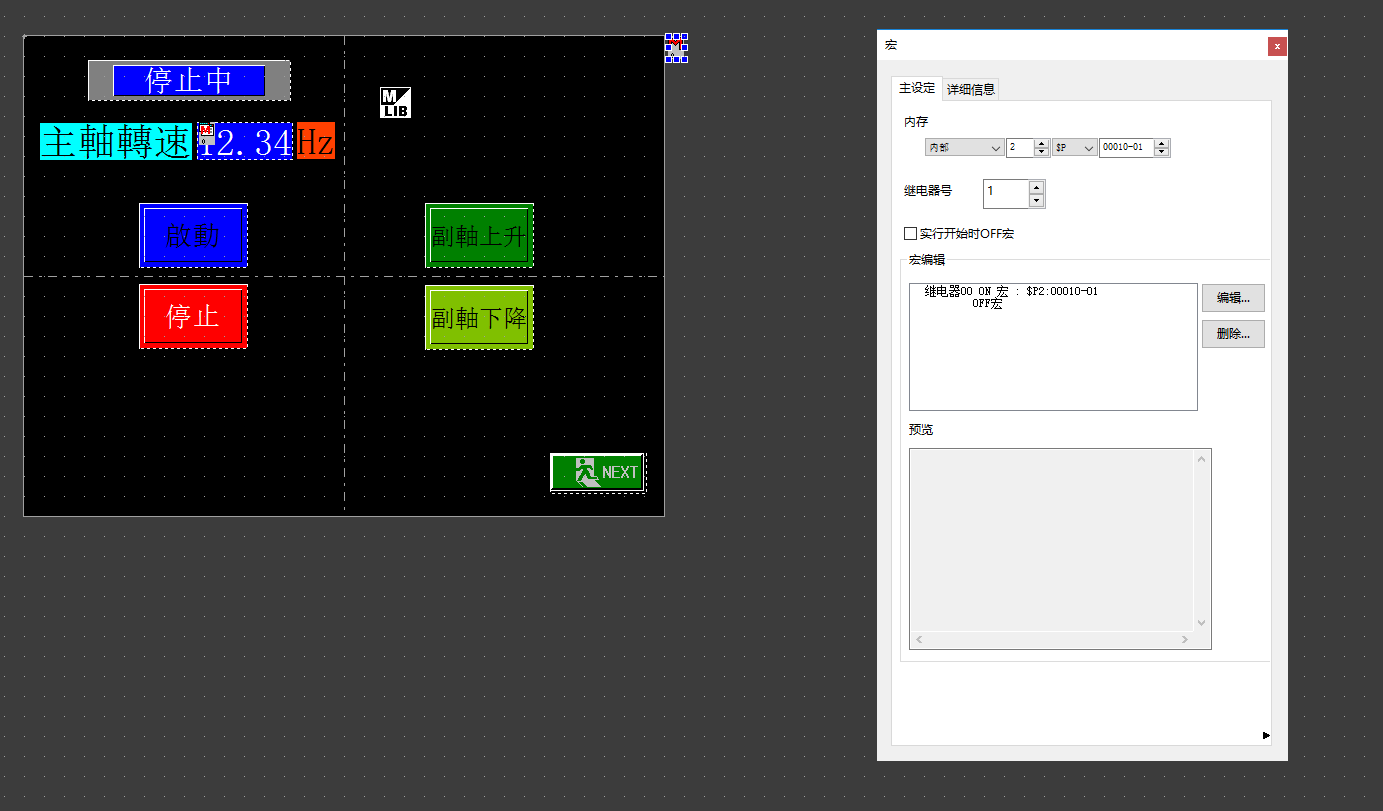Select the green 副軸上升 switch

click(479, 236)
